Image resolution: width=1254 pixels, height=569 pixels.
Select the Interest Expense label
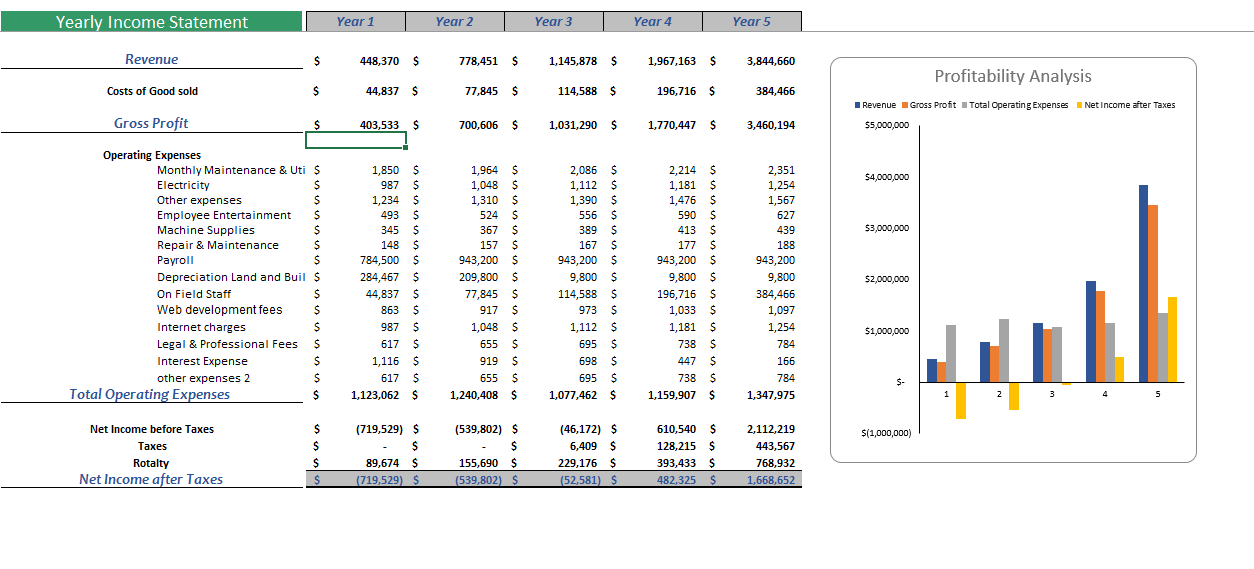point(202,361)
